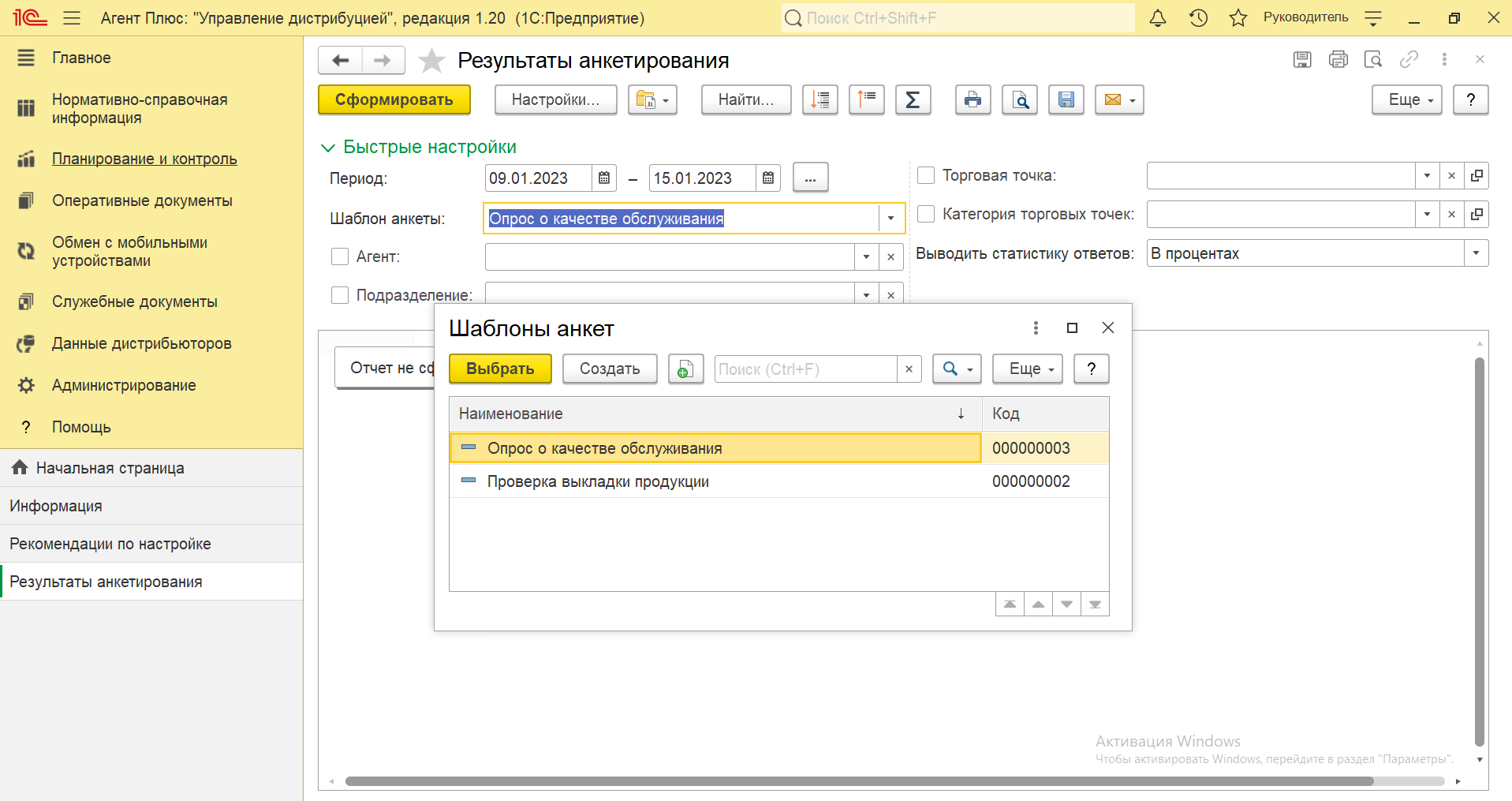Open Шаблоны анкет dialog three-dot menu
Screen dimensions: 1512x801
click(x=1036, y=328)
